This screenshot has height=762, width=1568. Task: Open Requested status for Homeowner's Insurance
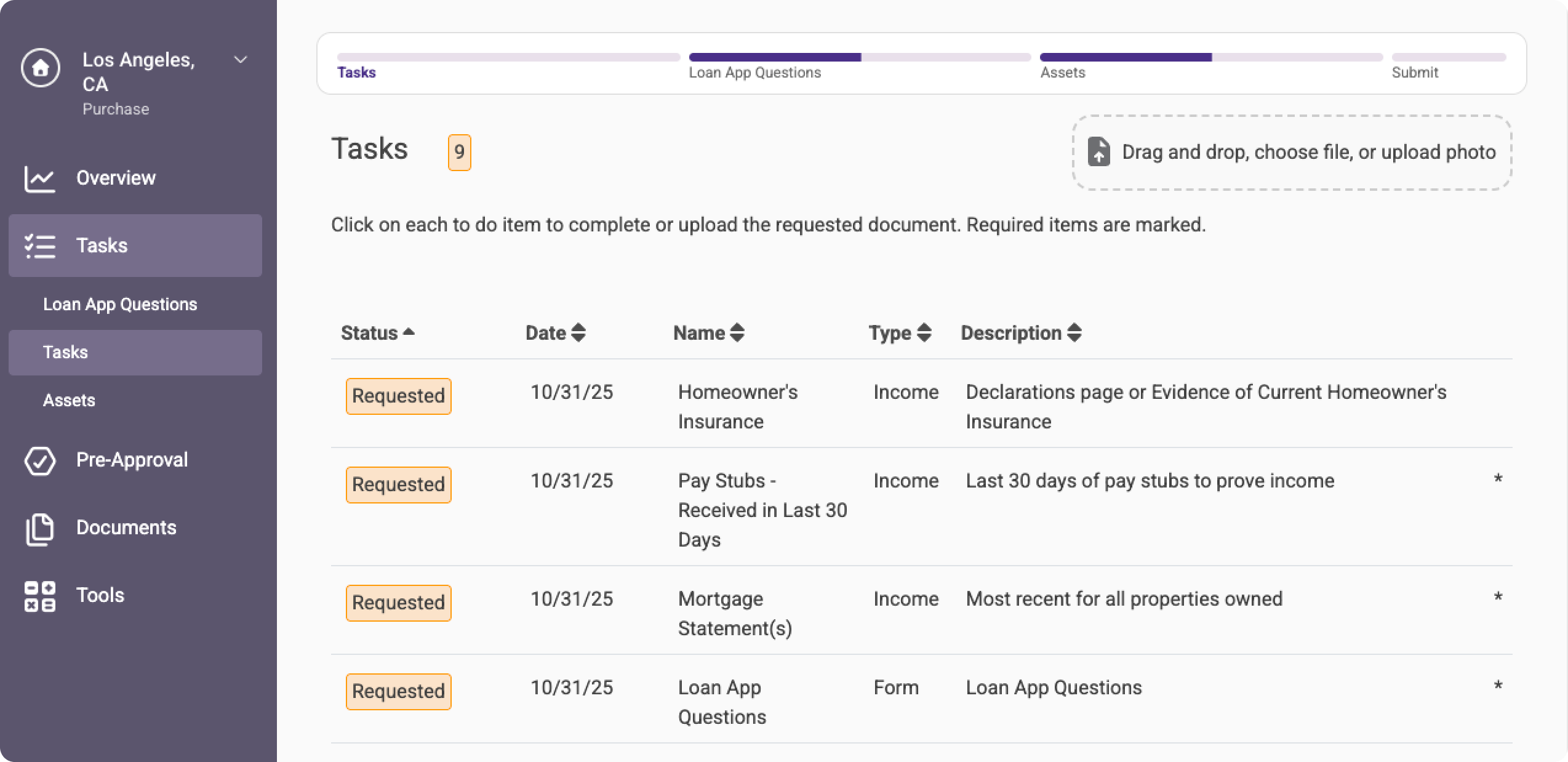point(398,396)
